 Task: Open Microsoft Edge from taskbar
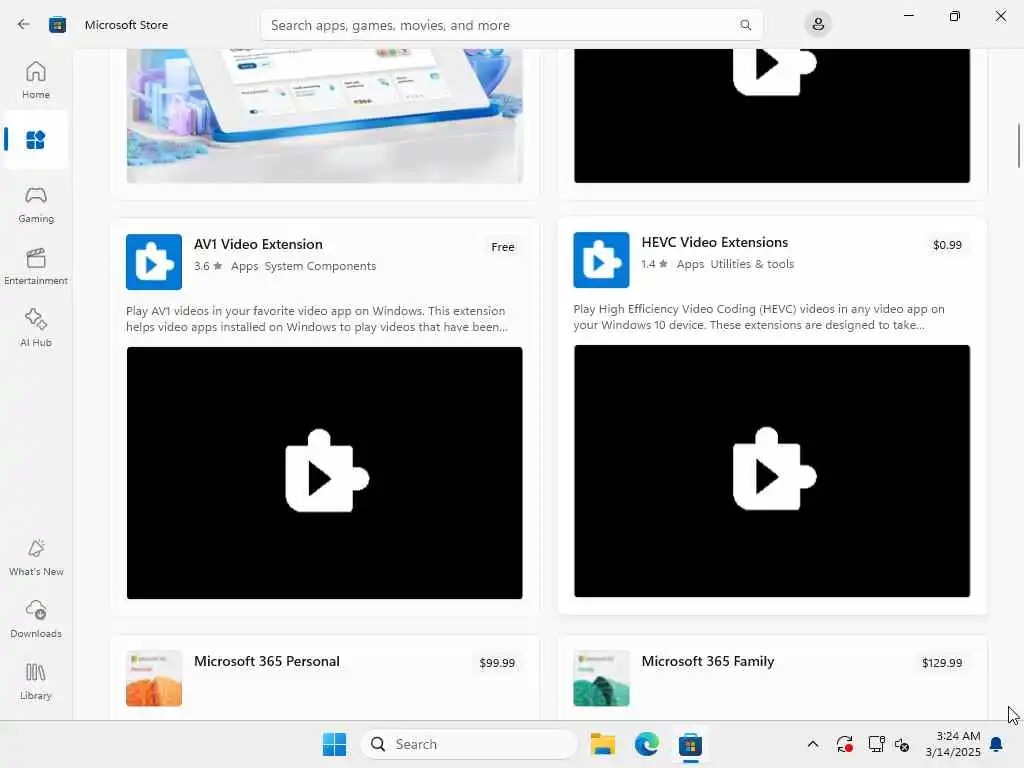pyautogui.click(x=647, y=744)
